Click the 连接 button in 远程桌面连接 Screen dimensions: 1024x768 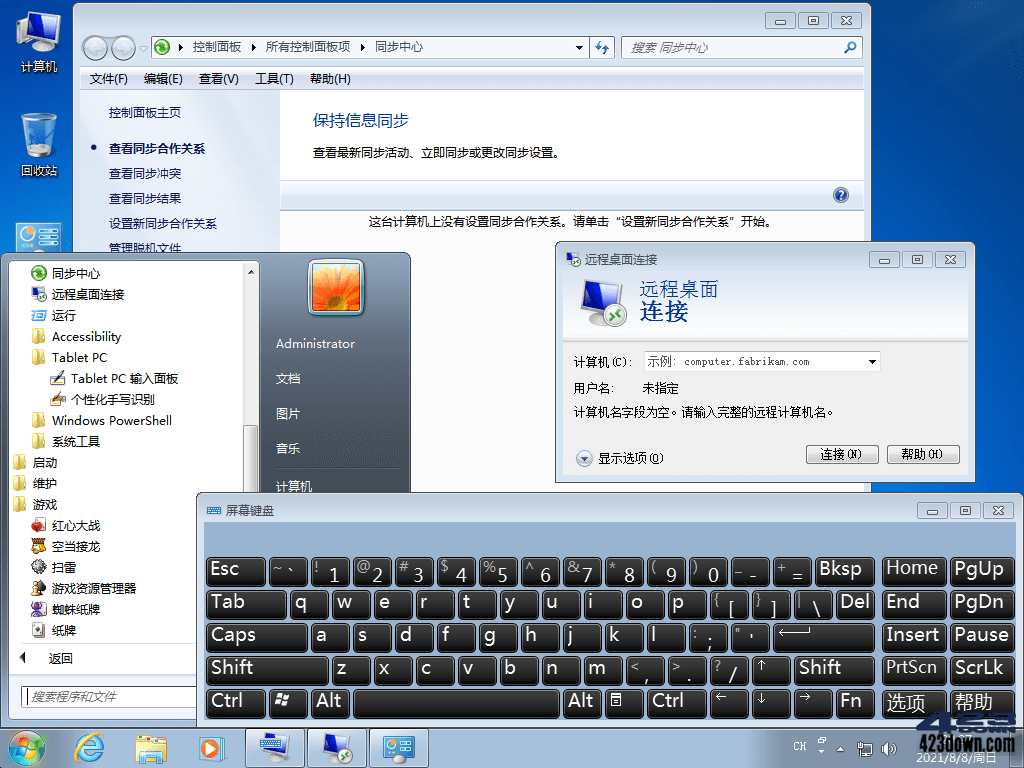[840, 454]
